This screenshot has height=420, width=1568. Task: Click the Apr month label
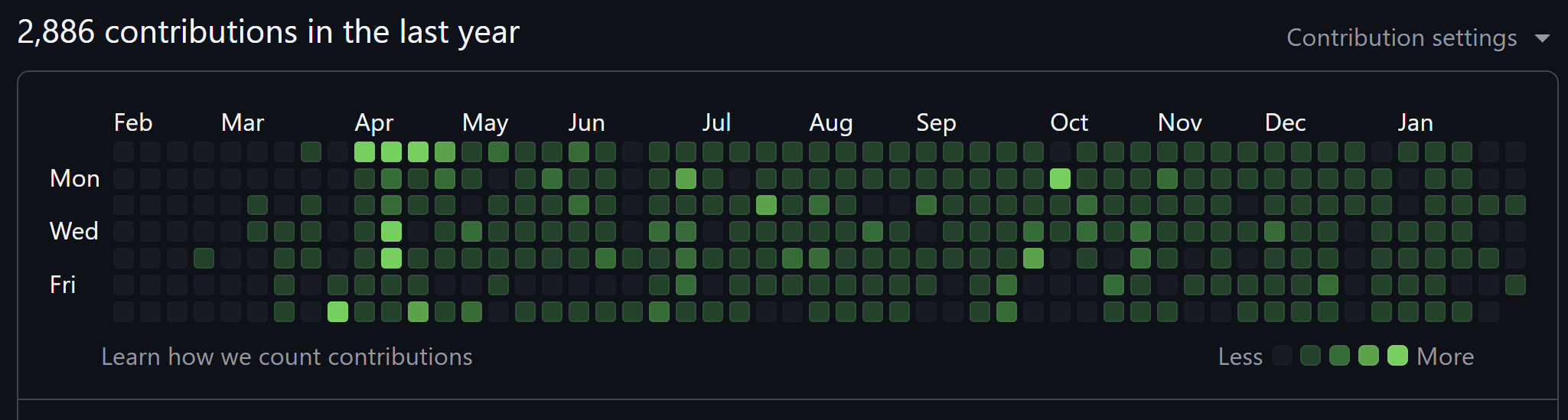pos(374,122)
